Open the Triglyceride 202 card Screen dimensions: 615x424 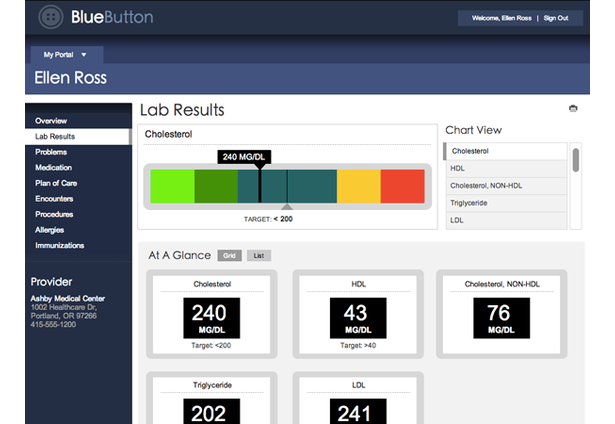pyautogui.click(x=212, y=398)
